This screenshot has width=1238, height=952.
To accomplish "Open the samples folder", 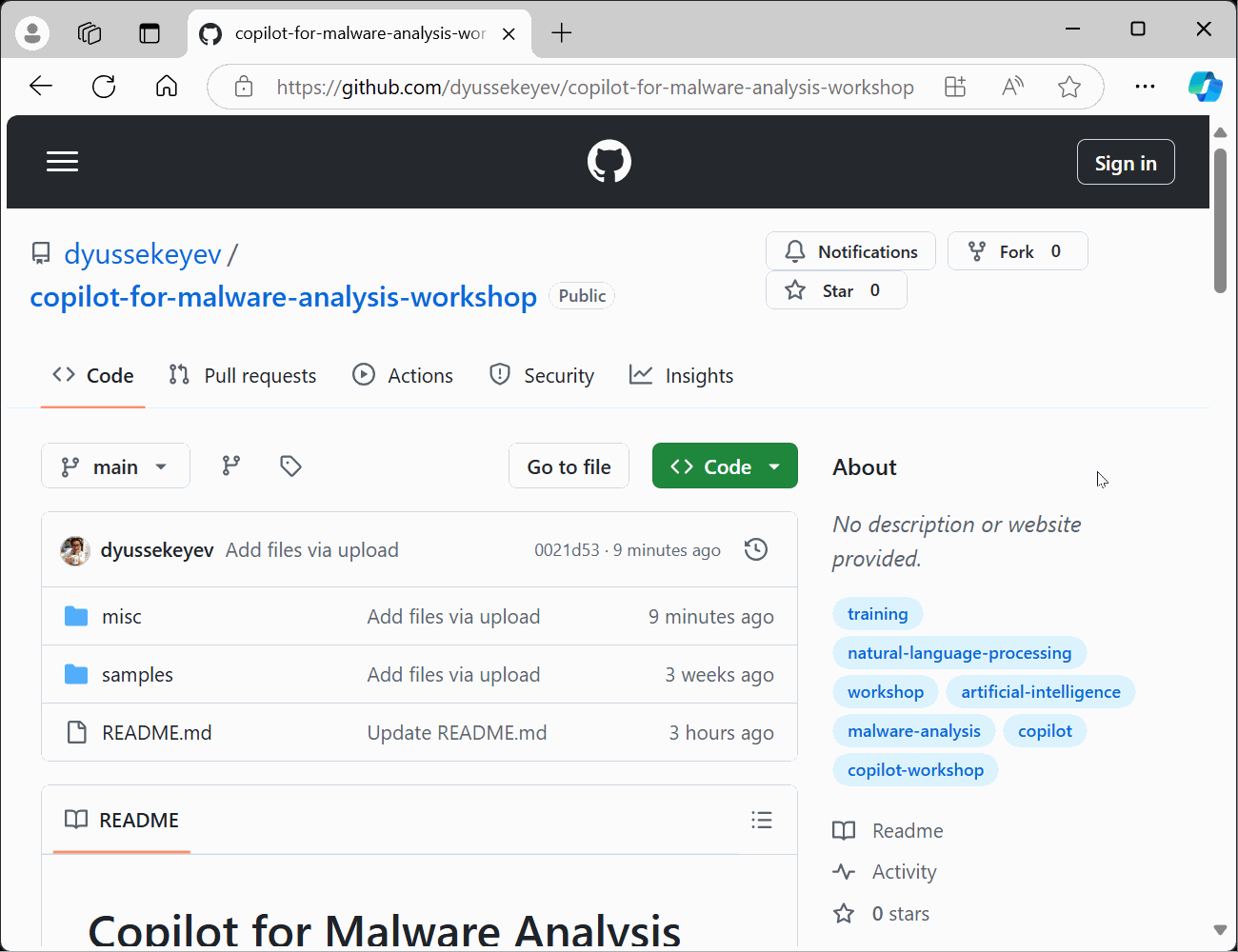I will (138, 675).
